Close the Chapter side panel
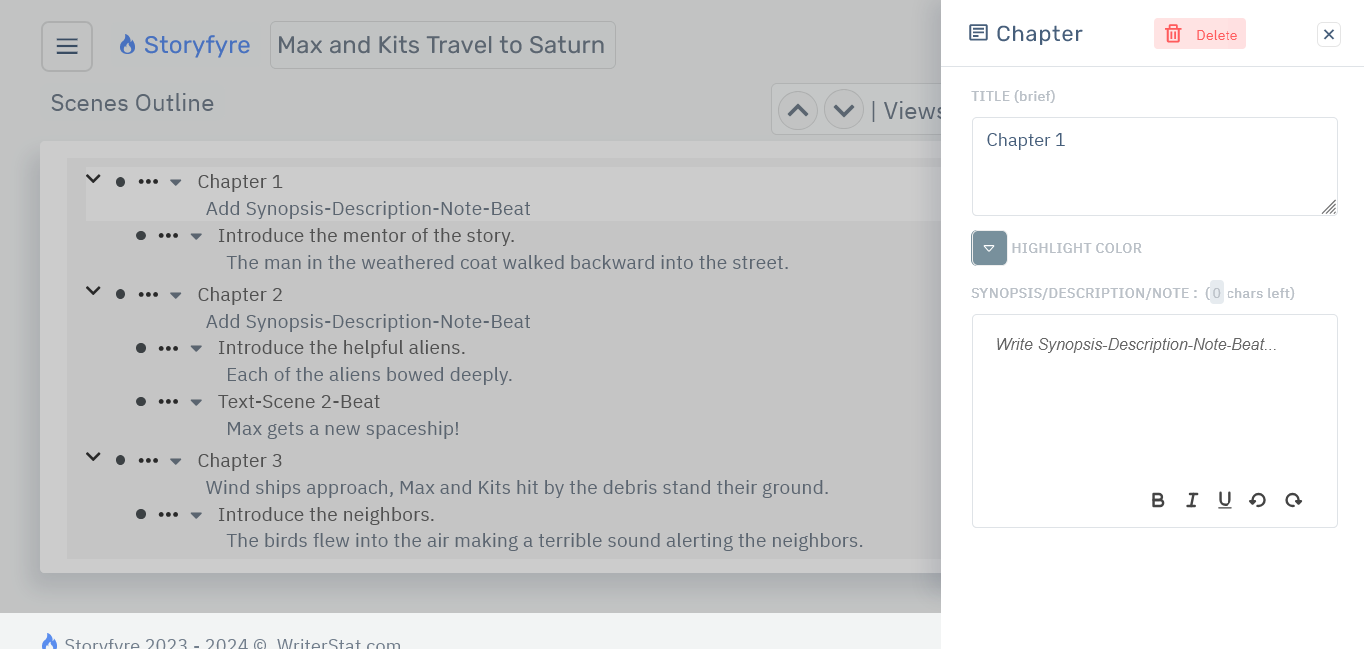This screenshot has height=649, width=1364. [1328, 34]
